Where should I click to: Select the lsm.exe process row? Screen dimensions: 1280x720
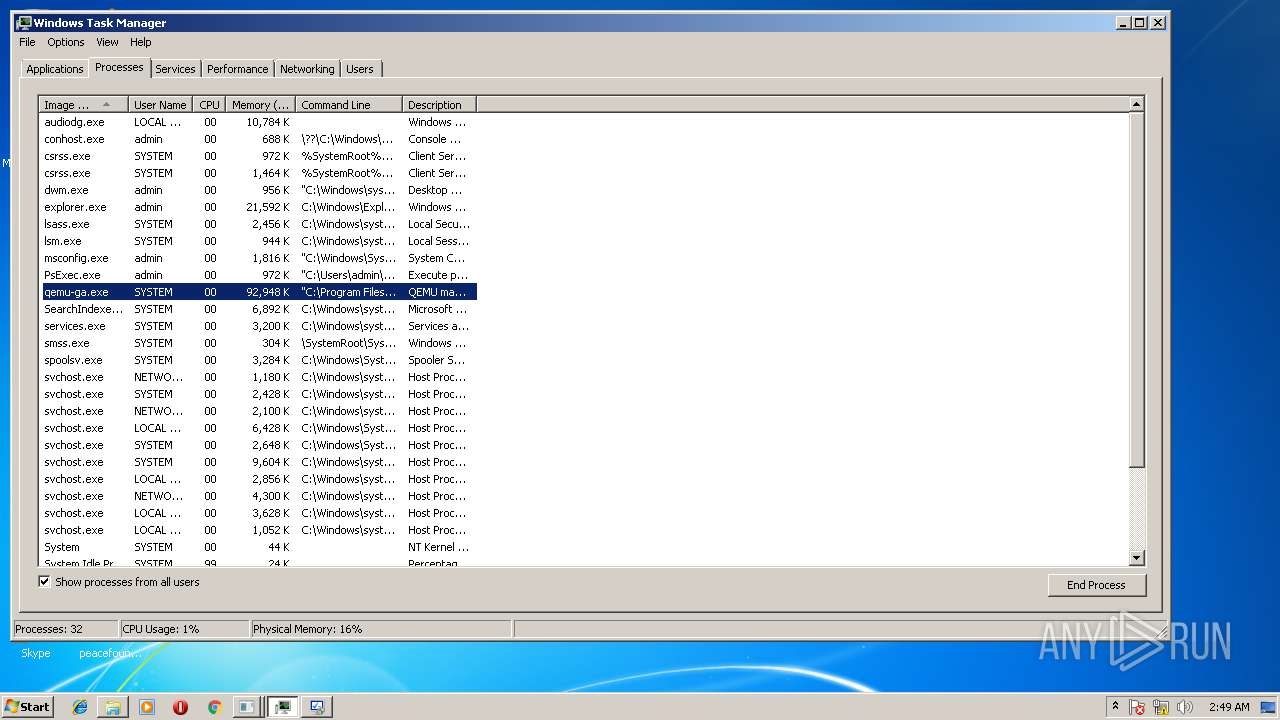[258, 241]
